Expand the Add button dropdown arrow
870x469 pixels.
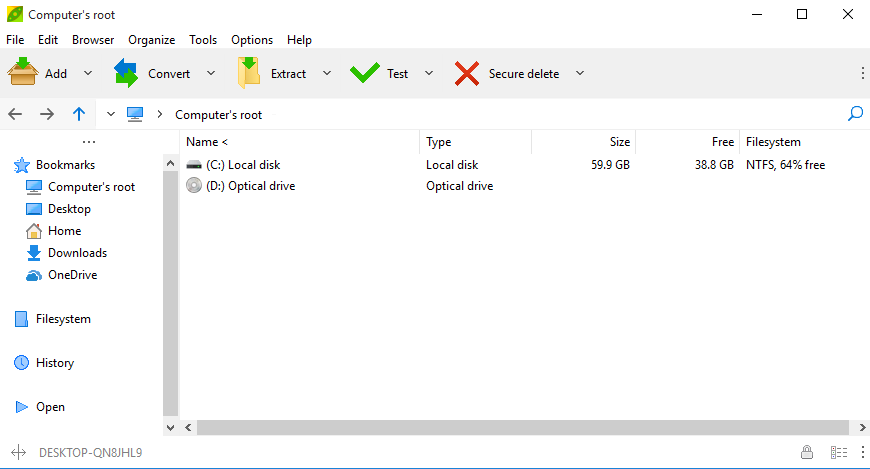pyautogui.click(x=88, y=73)
